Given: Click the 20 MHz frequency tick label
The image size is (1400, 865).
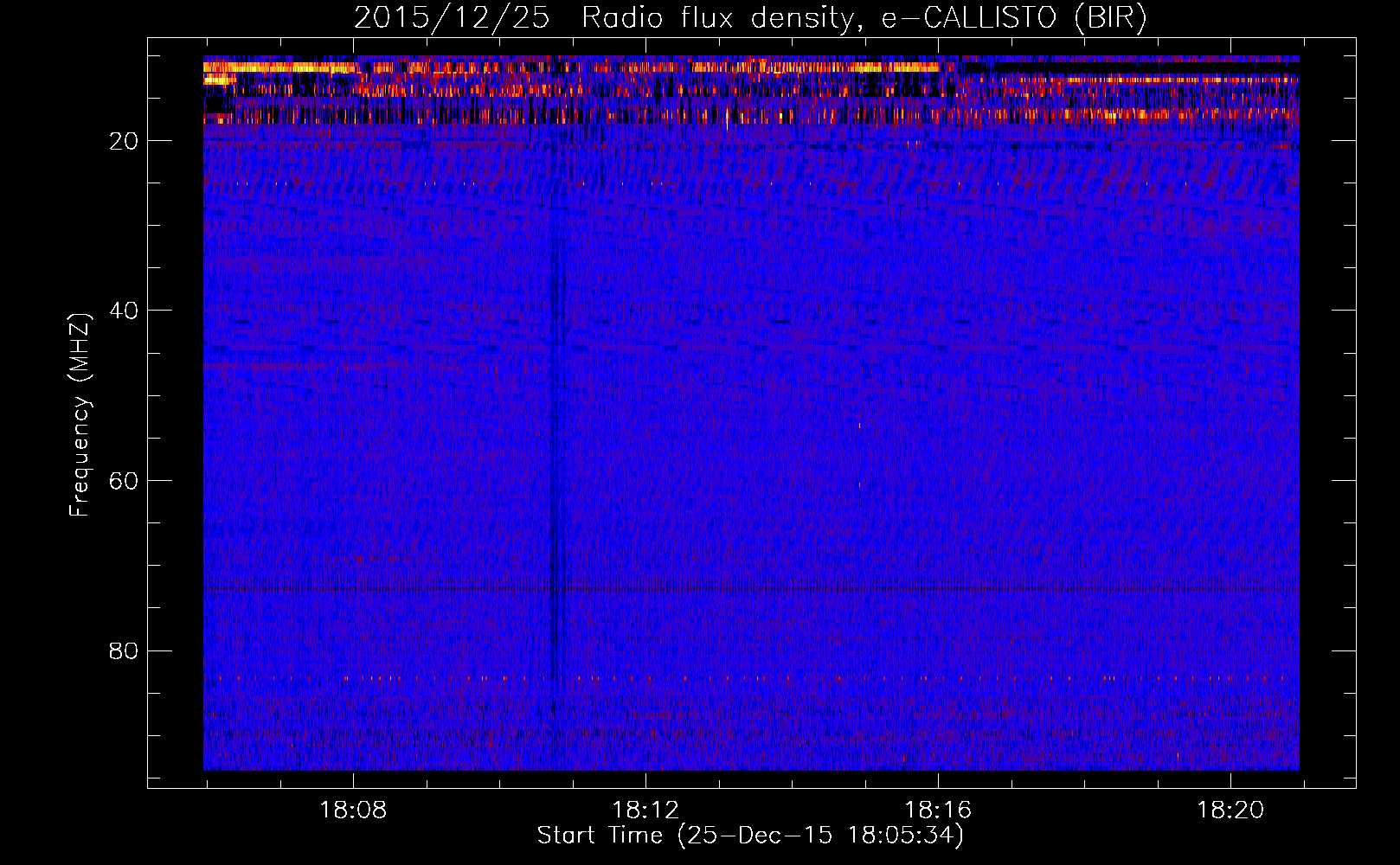Looking at the screenshot, I should click(x=125, y=141).
